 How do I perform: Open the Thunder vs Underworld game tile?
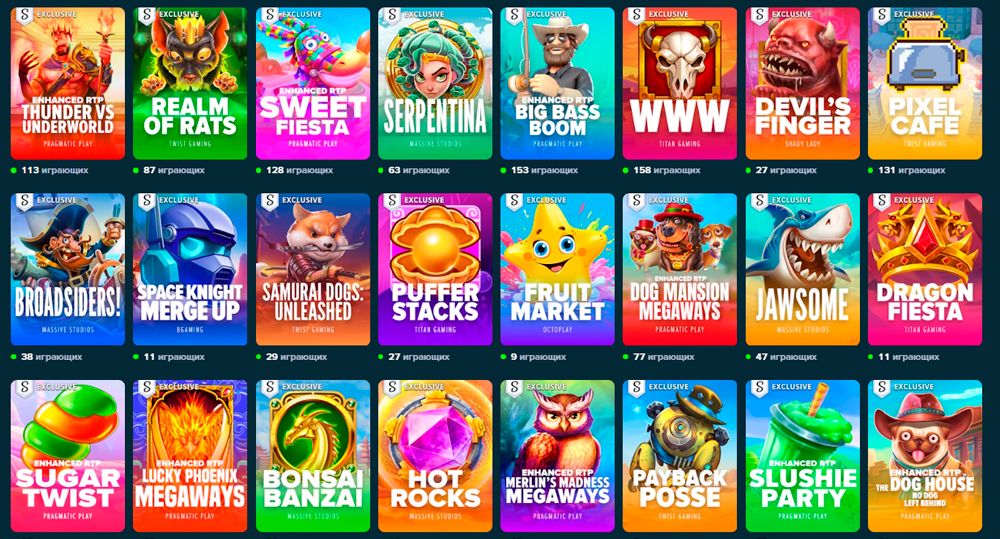click(68, 84)
